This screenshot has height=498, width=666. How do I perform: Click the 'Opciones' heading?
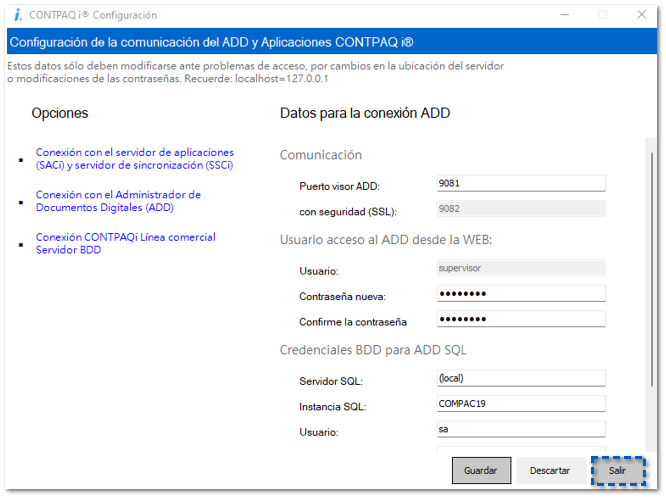(x=60, y=113)
